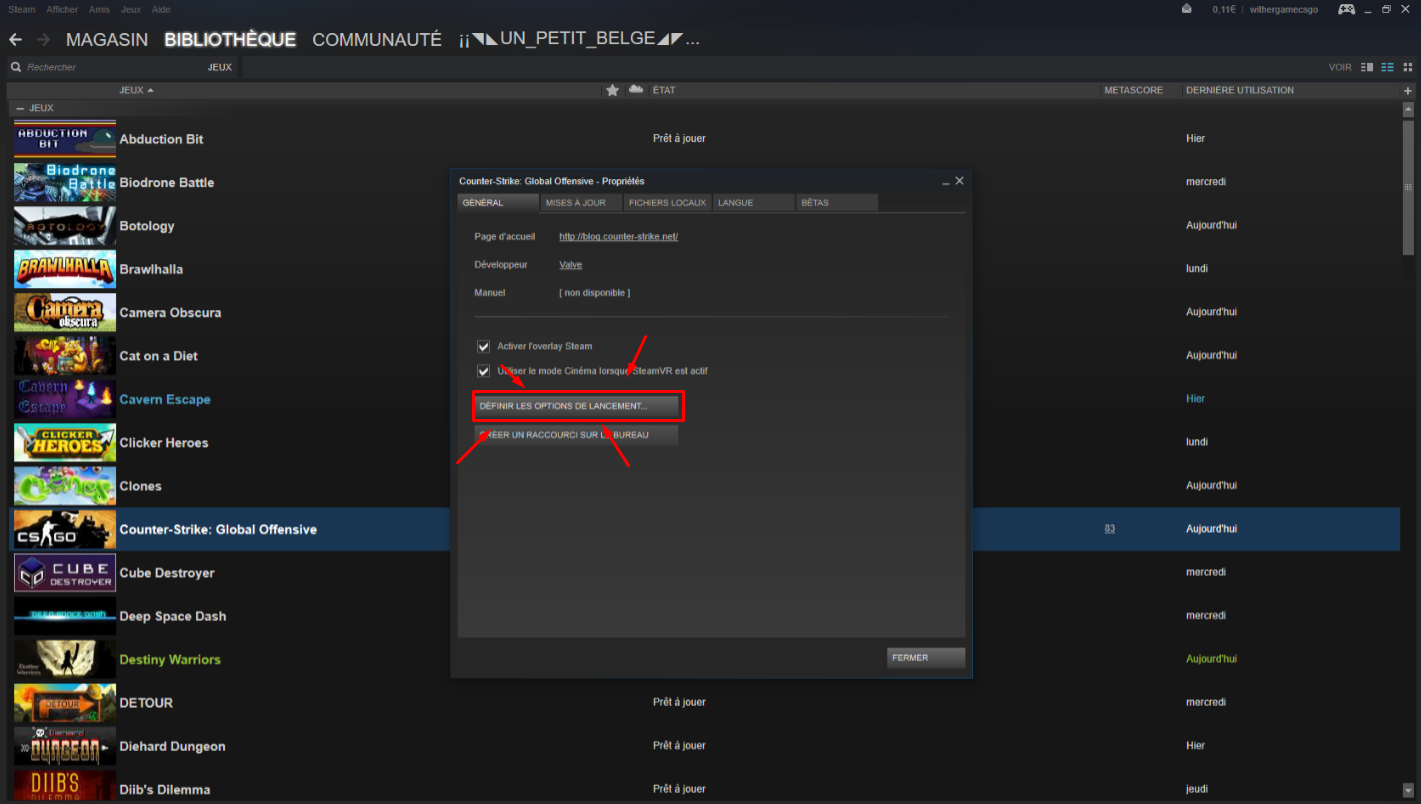Switch to the FICHIERS LOCAUX tab

click(x=667, y=203)
